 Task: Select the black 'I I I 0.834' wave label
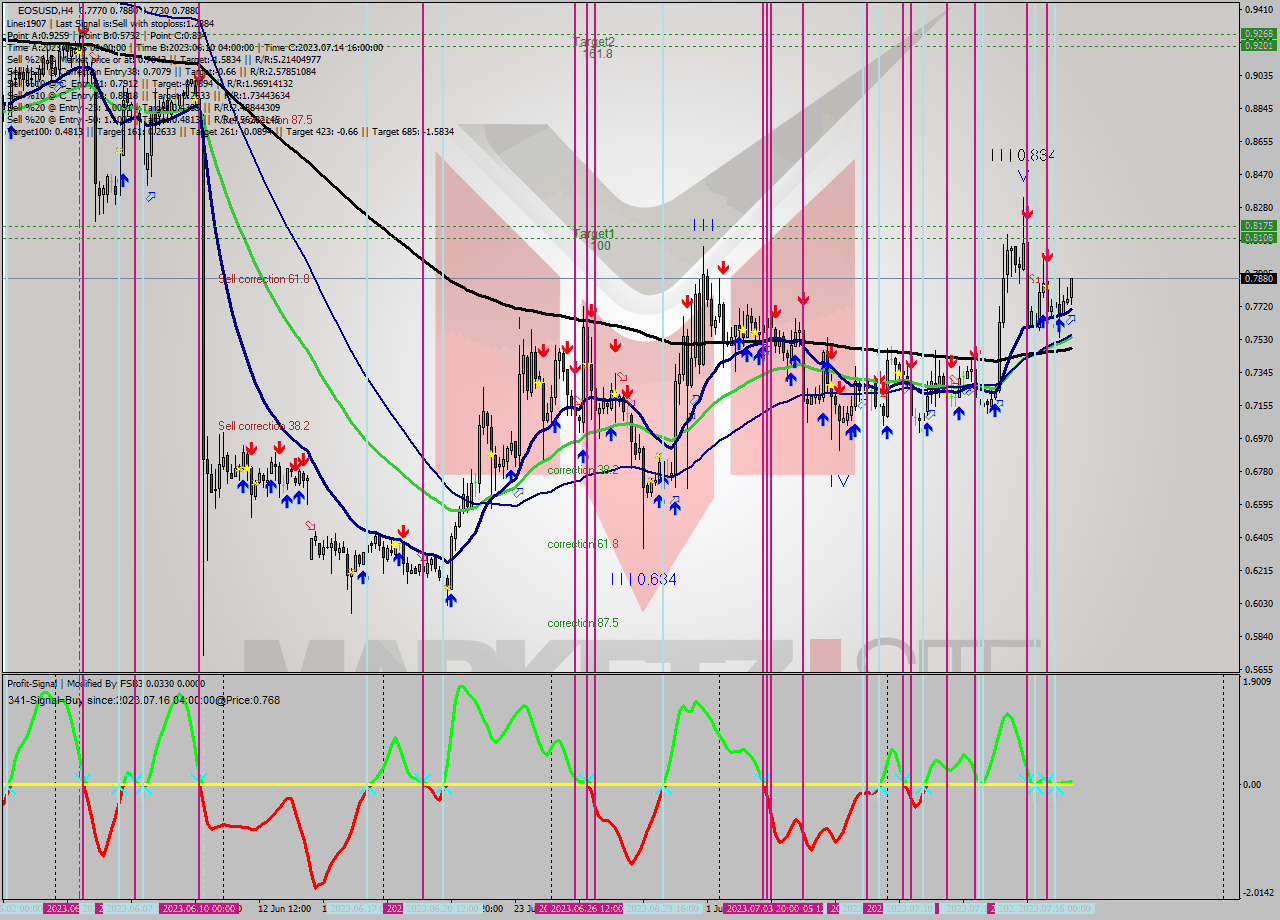[x=1023, y=155]
